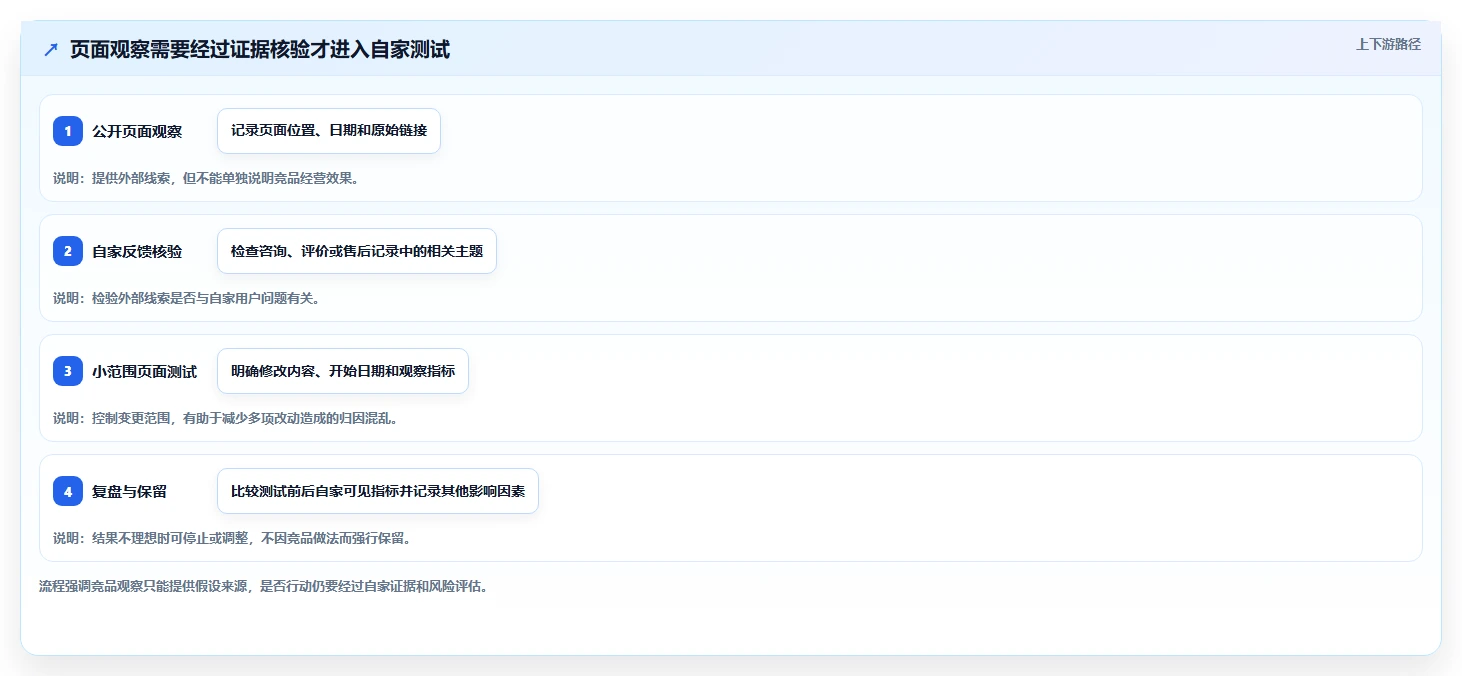This screenshot has width=1462, height=676.
Task: Click the note 提供外部线索，但不能单独说明竞品经营效果
Action: (225, 178)
